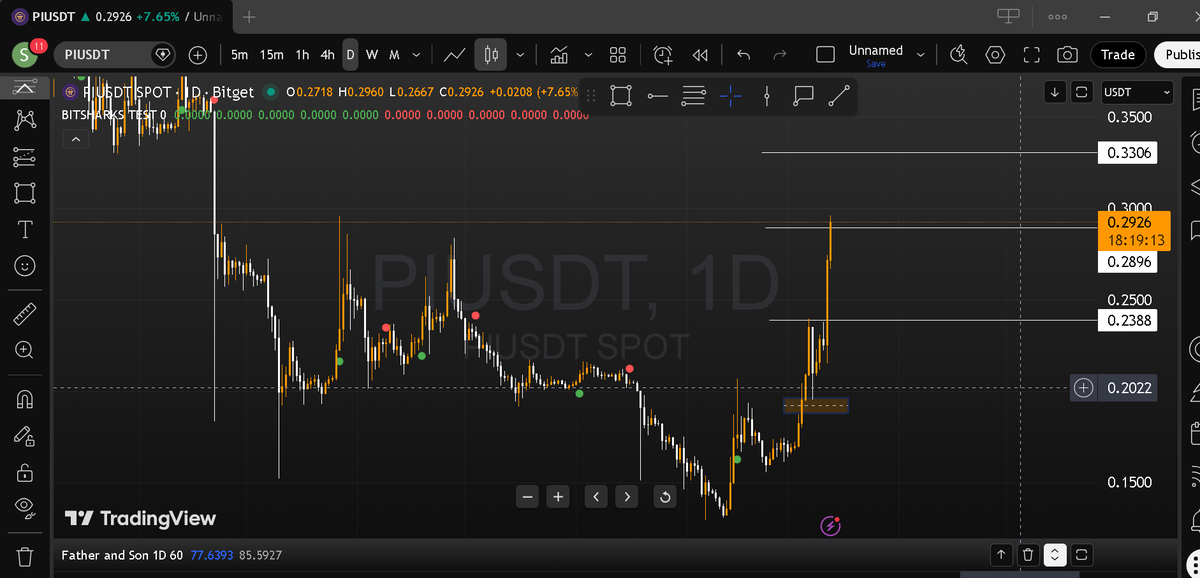The height and width of the screenshot is (578, 1200).
Task: Switch to the M monthly timeframe
Action: click(394, 55)
